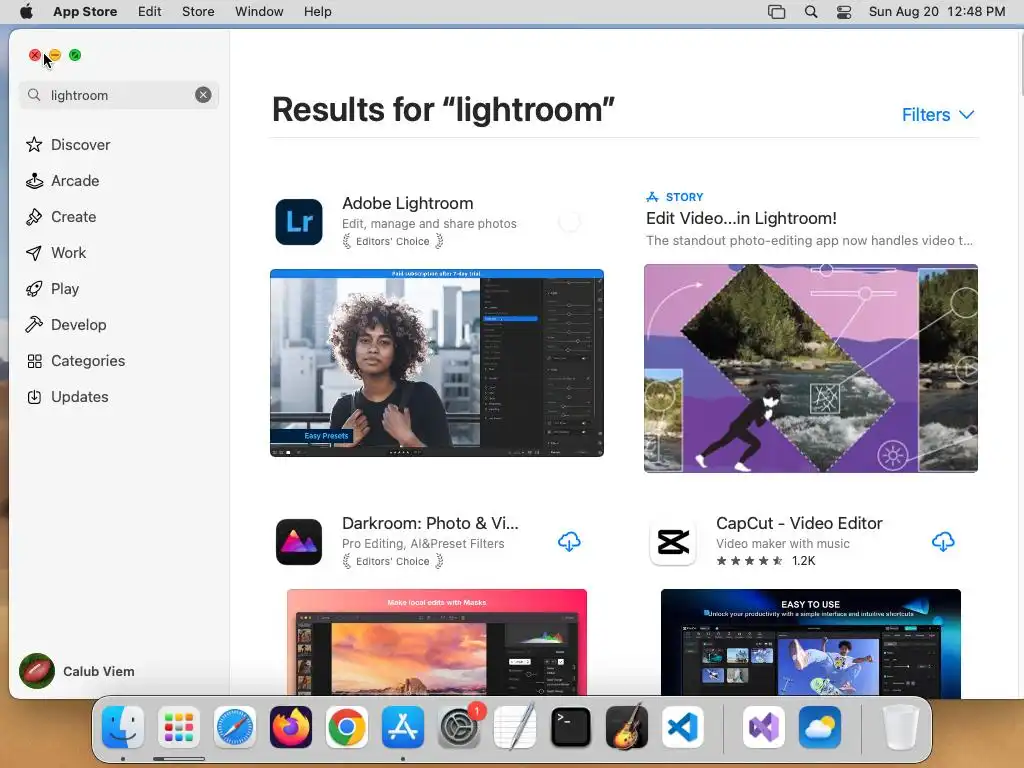Open the Window menu
The image size is (1024, 768).
pos(259,11)
